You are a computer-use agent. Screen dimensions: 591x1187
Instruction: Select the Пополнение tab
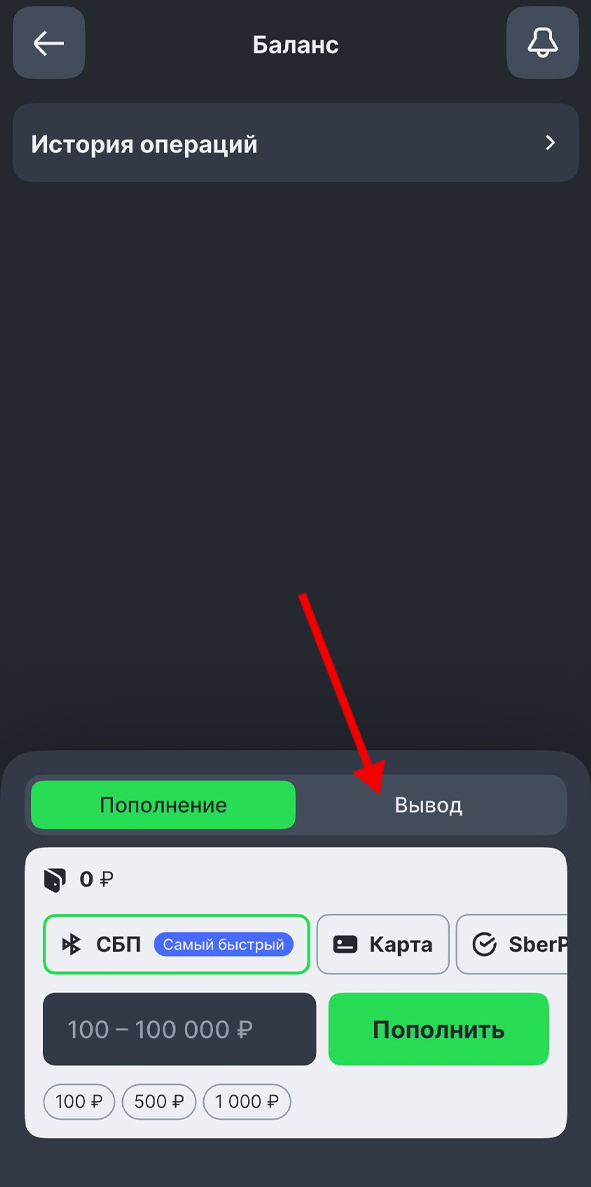pos(163,805)
